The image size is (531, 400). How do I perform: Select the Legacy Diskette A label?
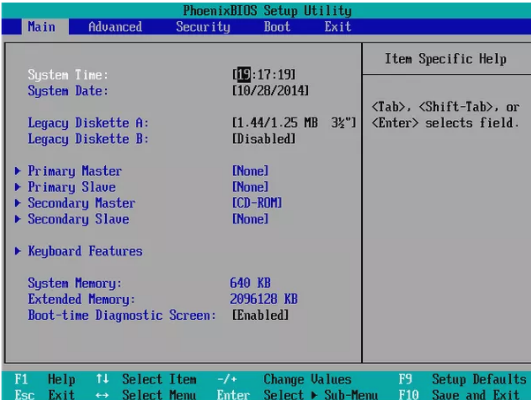pyautogui.click(x=88, y=123)
